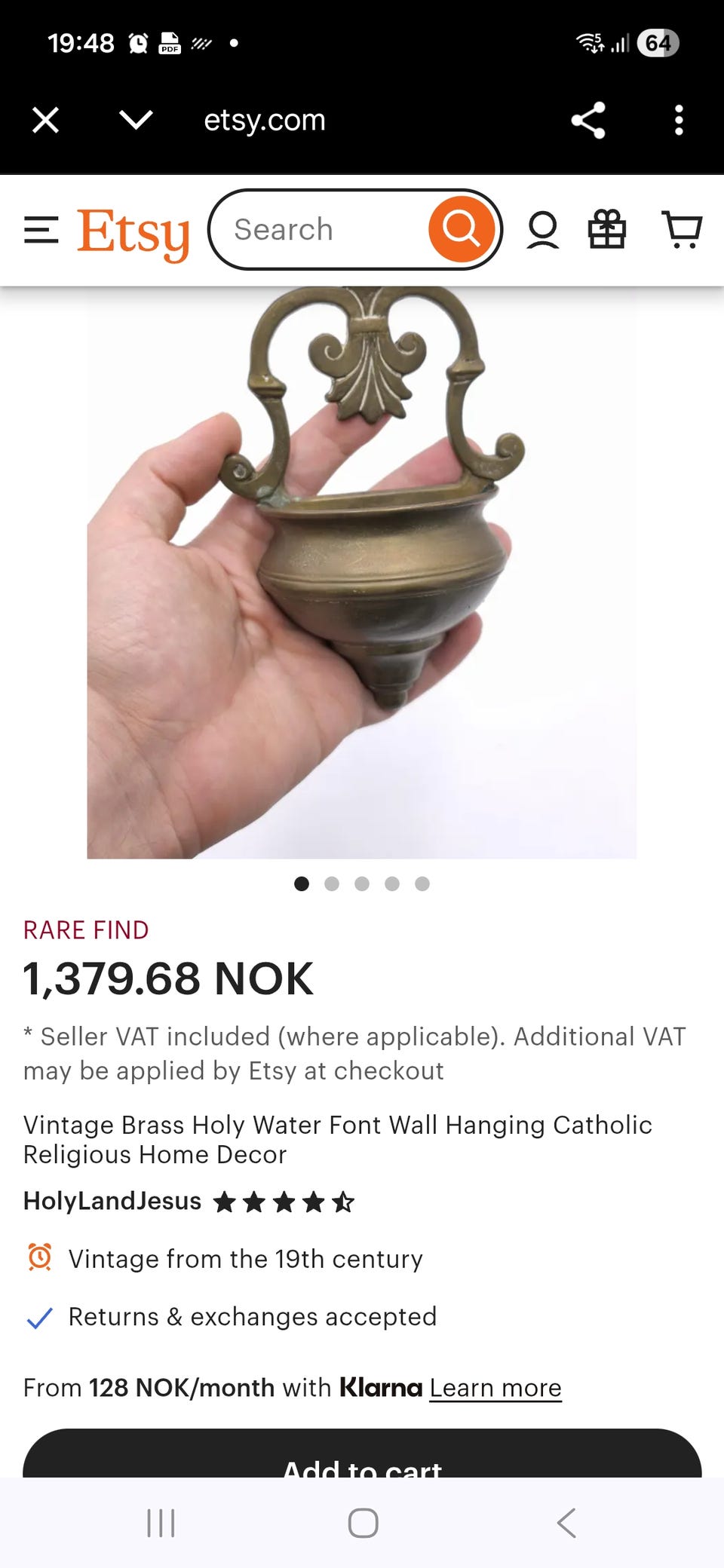Viewport: 724px width, 1568px height.
Task: Jump to the last image carousel dot
Action: click(422, 884)
